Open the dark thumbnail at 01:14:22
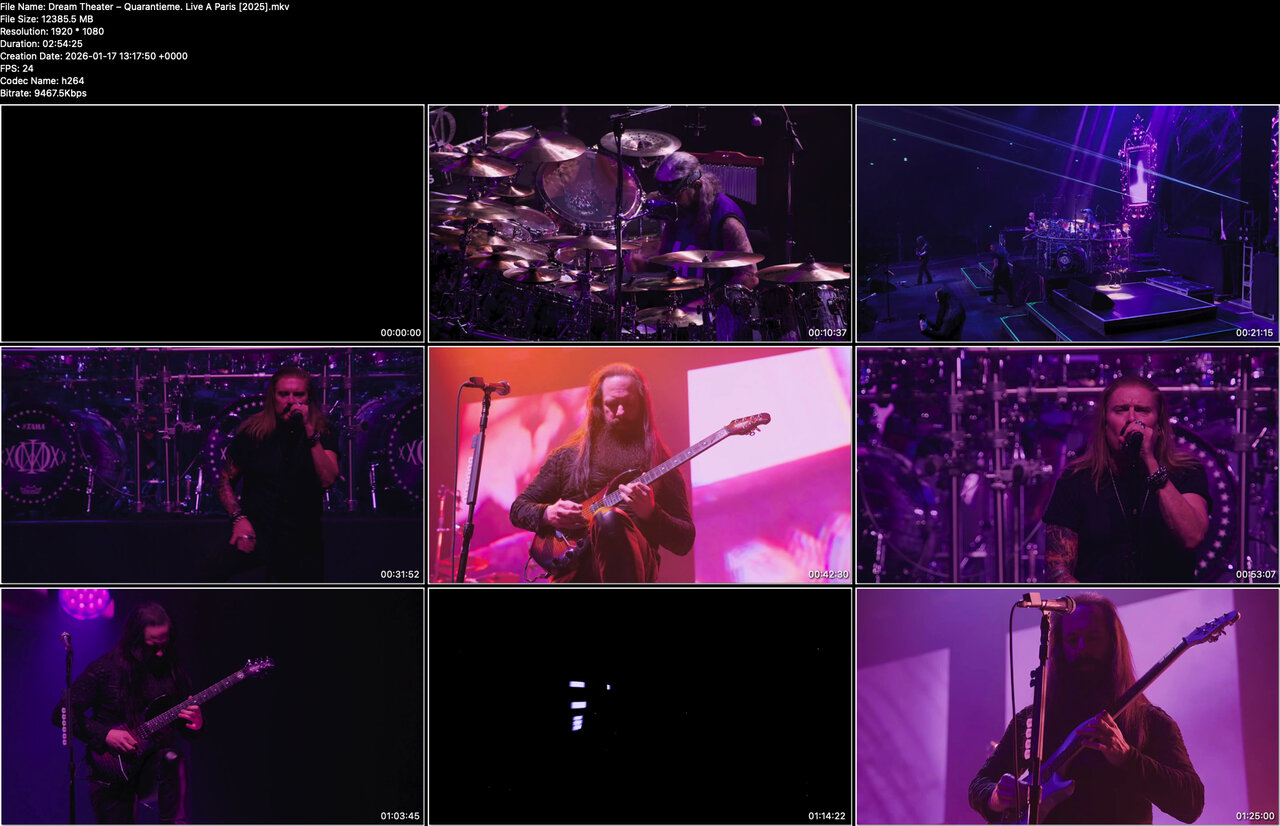This screenshot has width=1280, height=826. (640, 706)
